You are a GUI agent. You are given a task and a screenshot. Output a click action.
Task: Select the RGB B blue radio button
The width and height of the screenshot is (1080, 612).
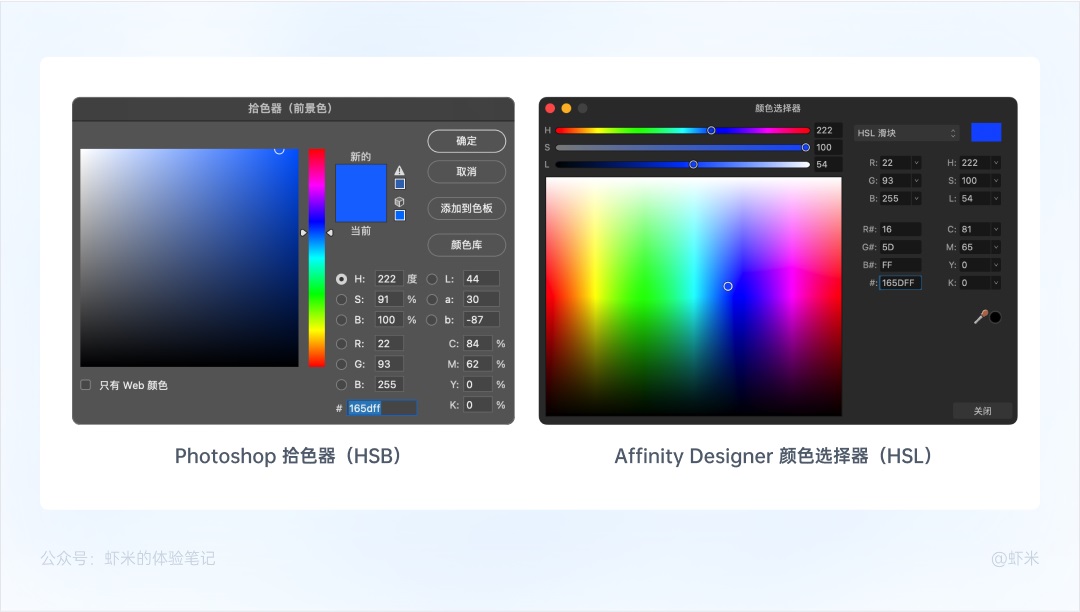pos(342,385)
